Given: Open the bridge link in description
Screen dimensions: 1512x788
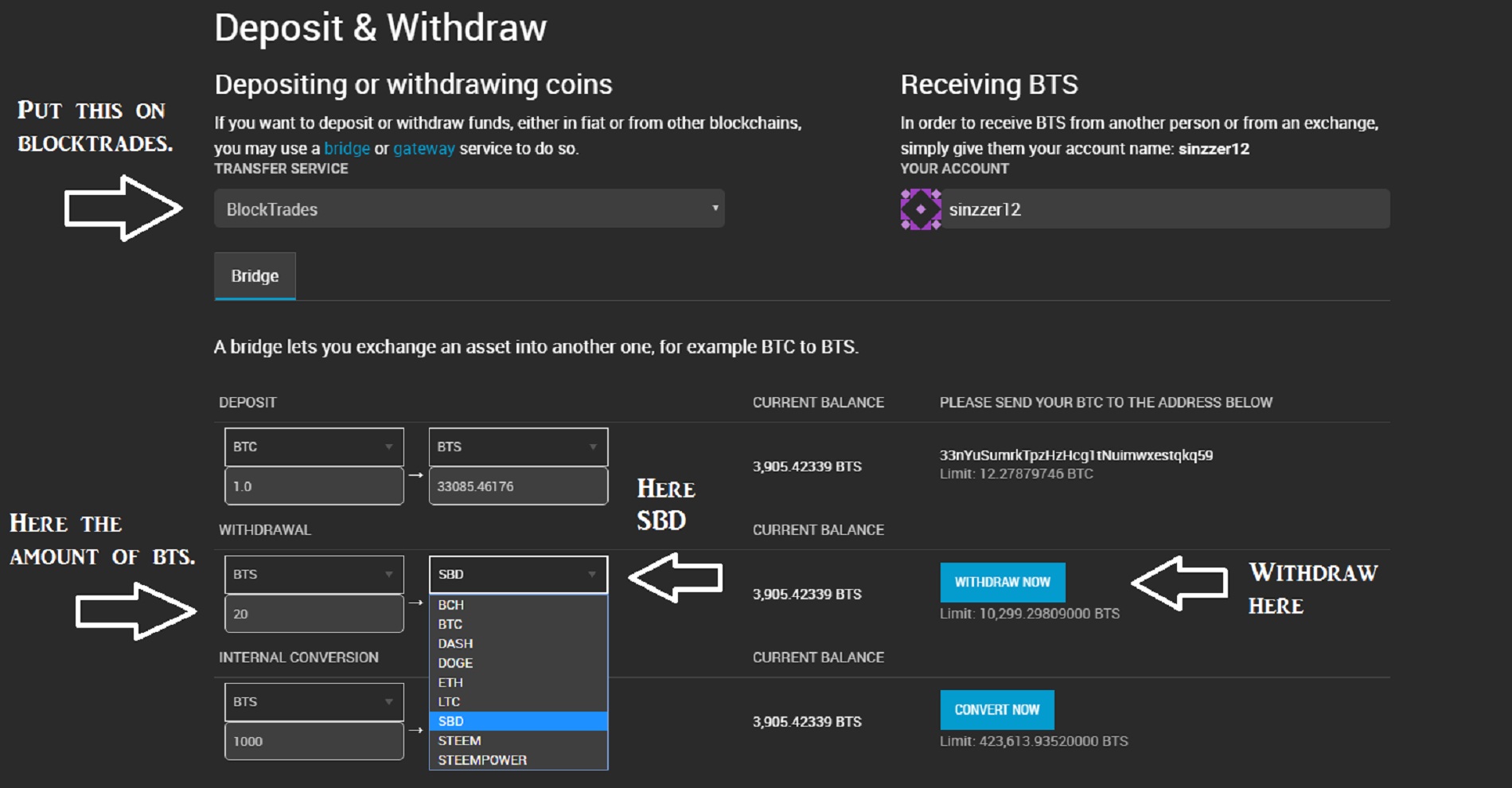Looking at the screenshot, I should point(347,148).
